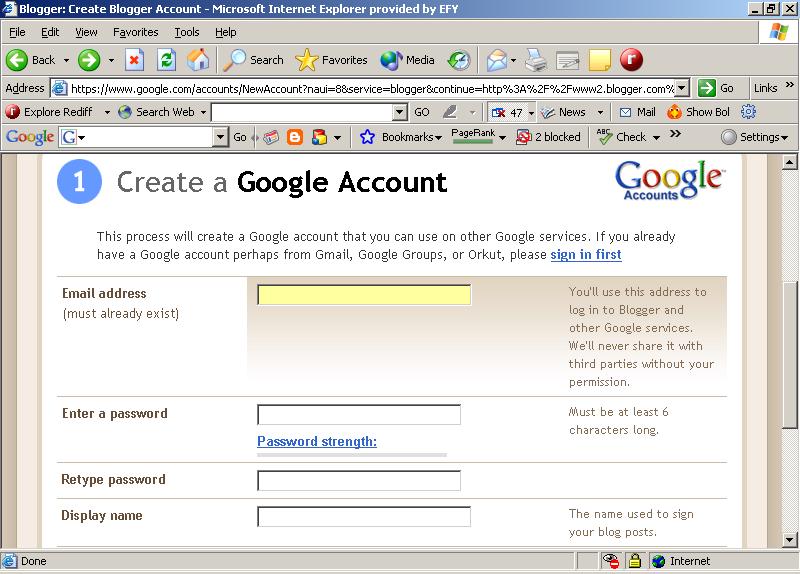Click the yellow Email address field
The width and height of the screenshot is (800, 574).
click(364, 295)
